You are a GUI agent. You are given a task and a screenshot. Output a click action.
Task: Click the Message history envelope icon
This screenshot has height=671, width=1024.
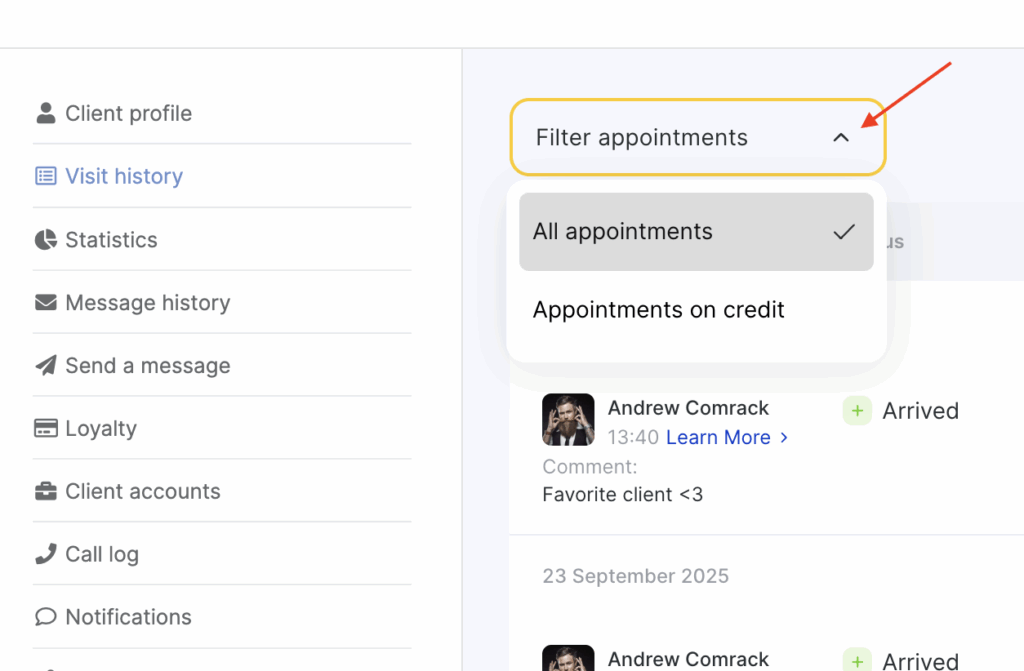[45, 302]
